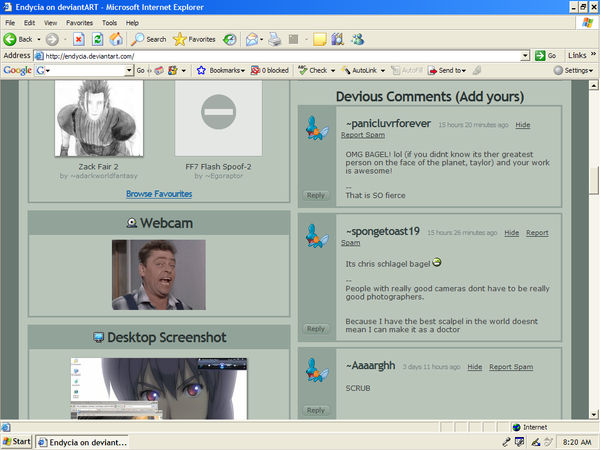Go to the Home page icon
The image size is (600, 450).
click(116, 39)
